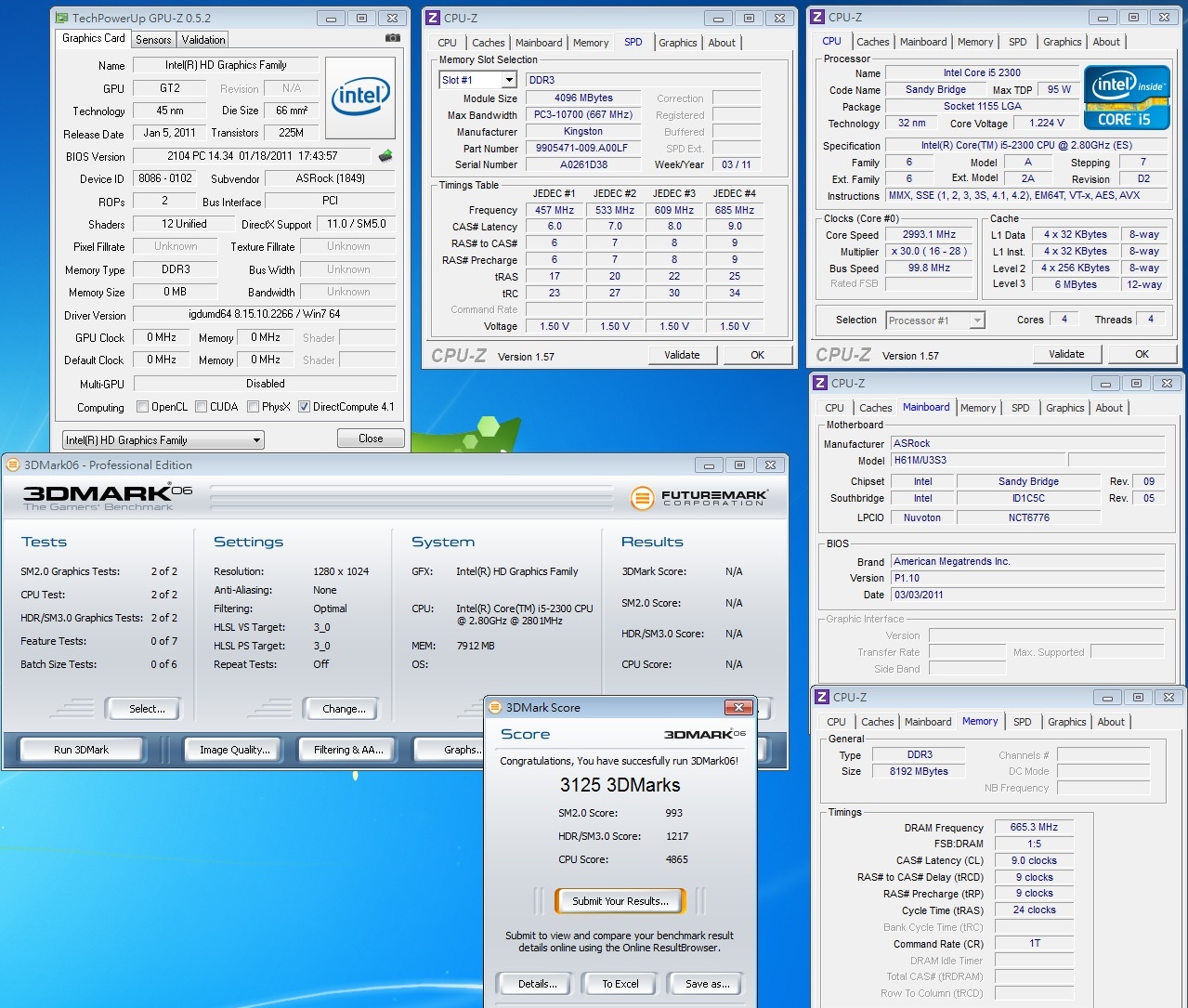The image size is (1188, 1008).
Task: Click the Core Speed value '2993.1 MHz'
Action: (x=929, y=235)
